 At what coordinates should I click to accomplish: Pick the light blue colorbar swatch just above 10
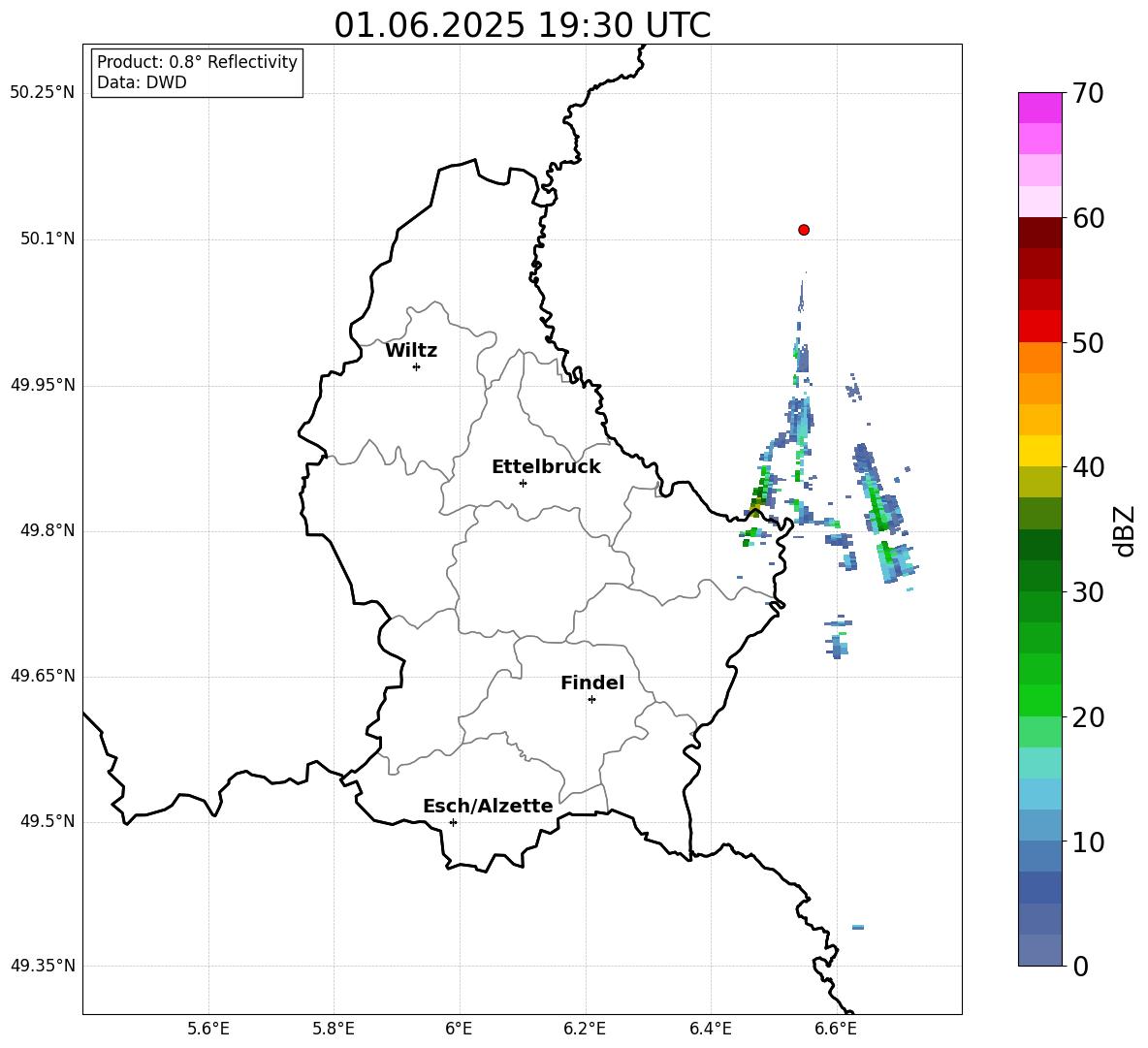point(1039,826)
